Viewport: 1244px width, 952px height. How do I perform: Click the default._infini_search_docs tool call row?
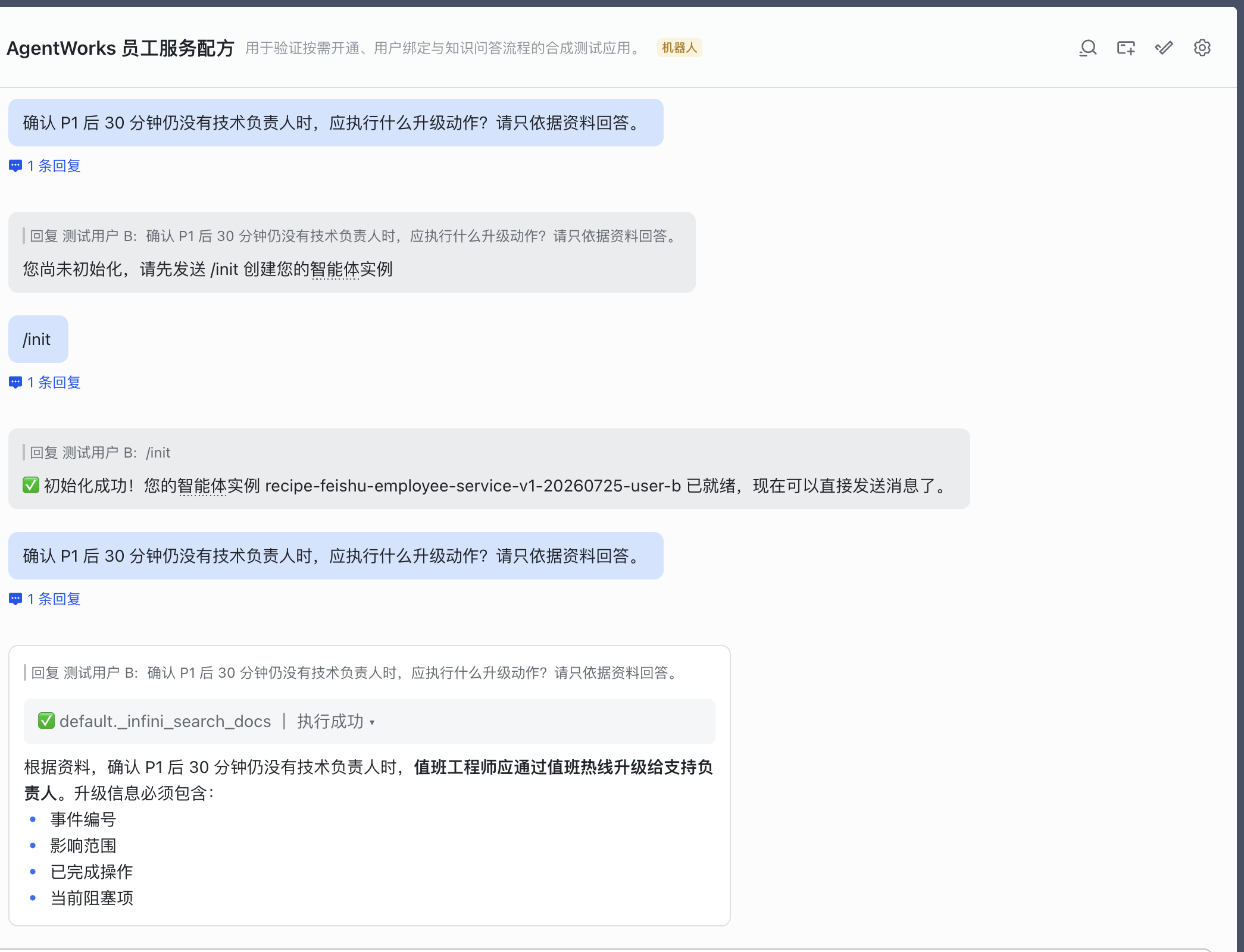tap(369, 722)
